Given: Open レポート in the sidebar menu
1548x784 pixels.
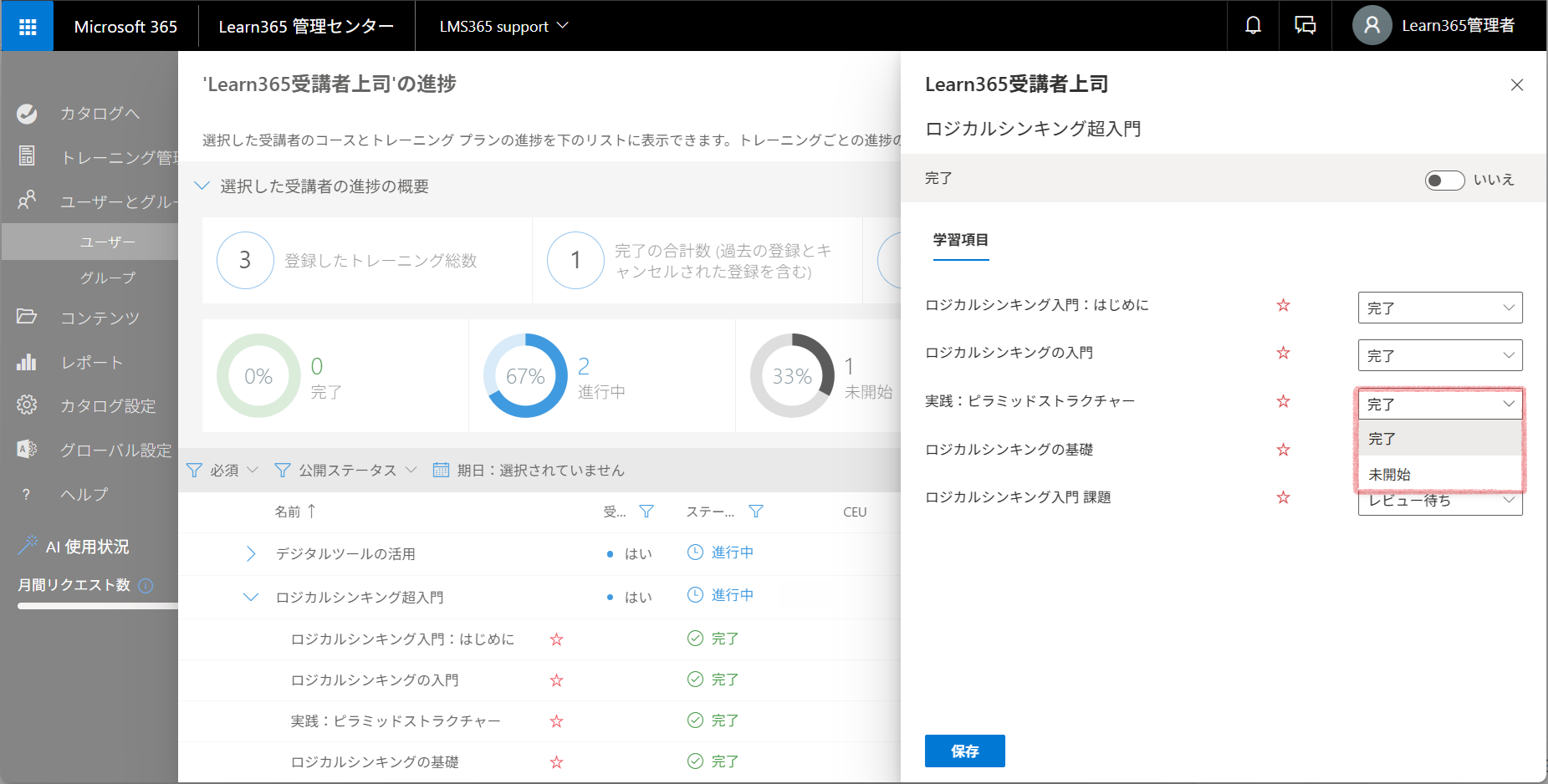Looking at the screenshot, I should click(92, 363).
